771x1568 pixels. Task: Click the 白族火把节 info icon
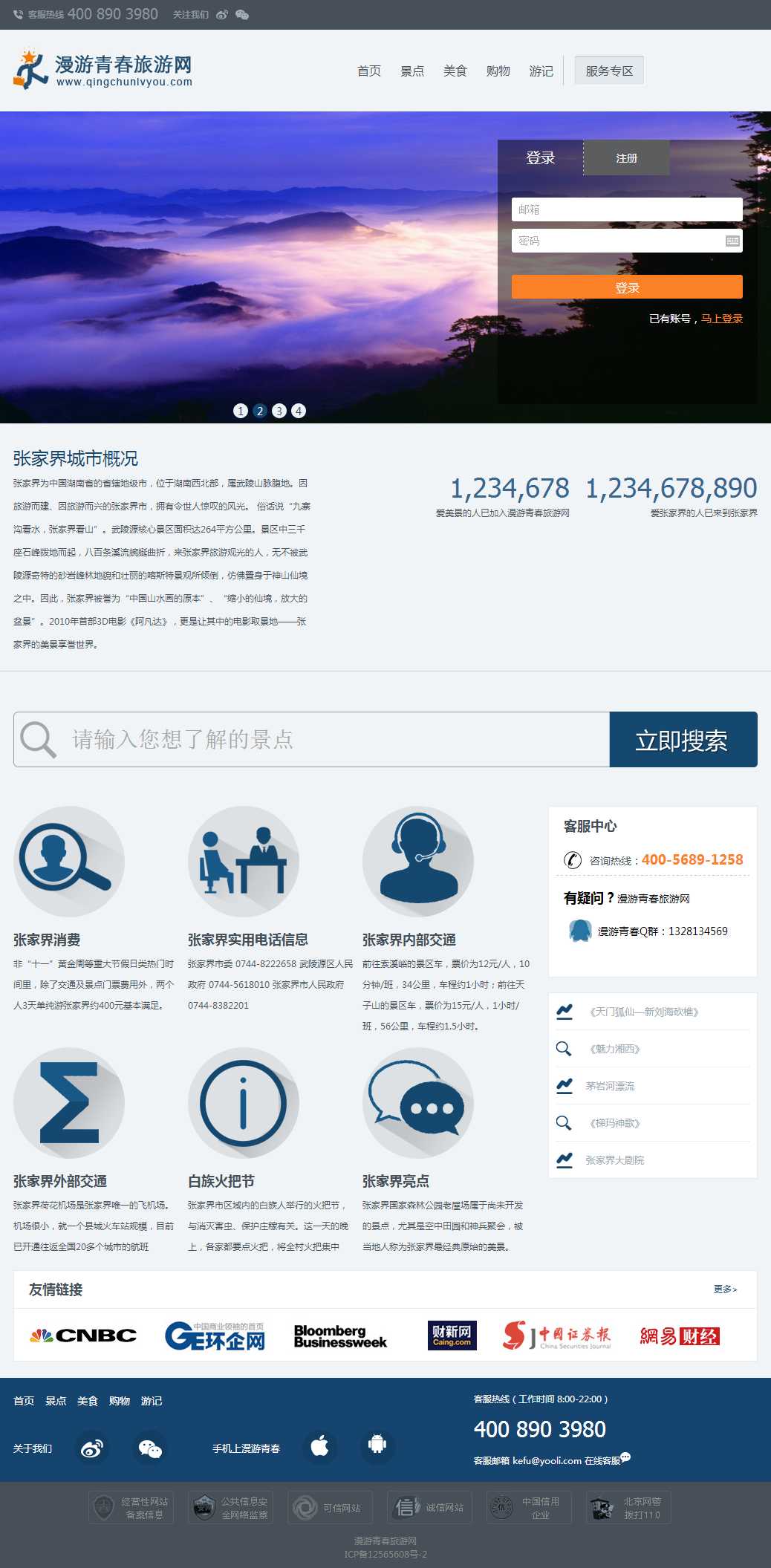(x=243, y=1103)
